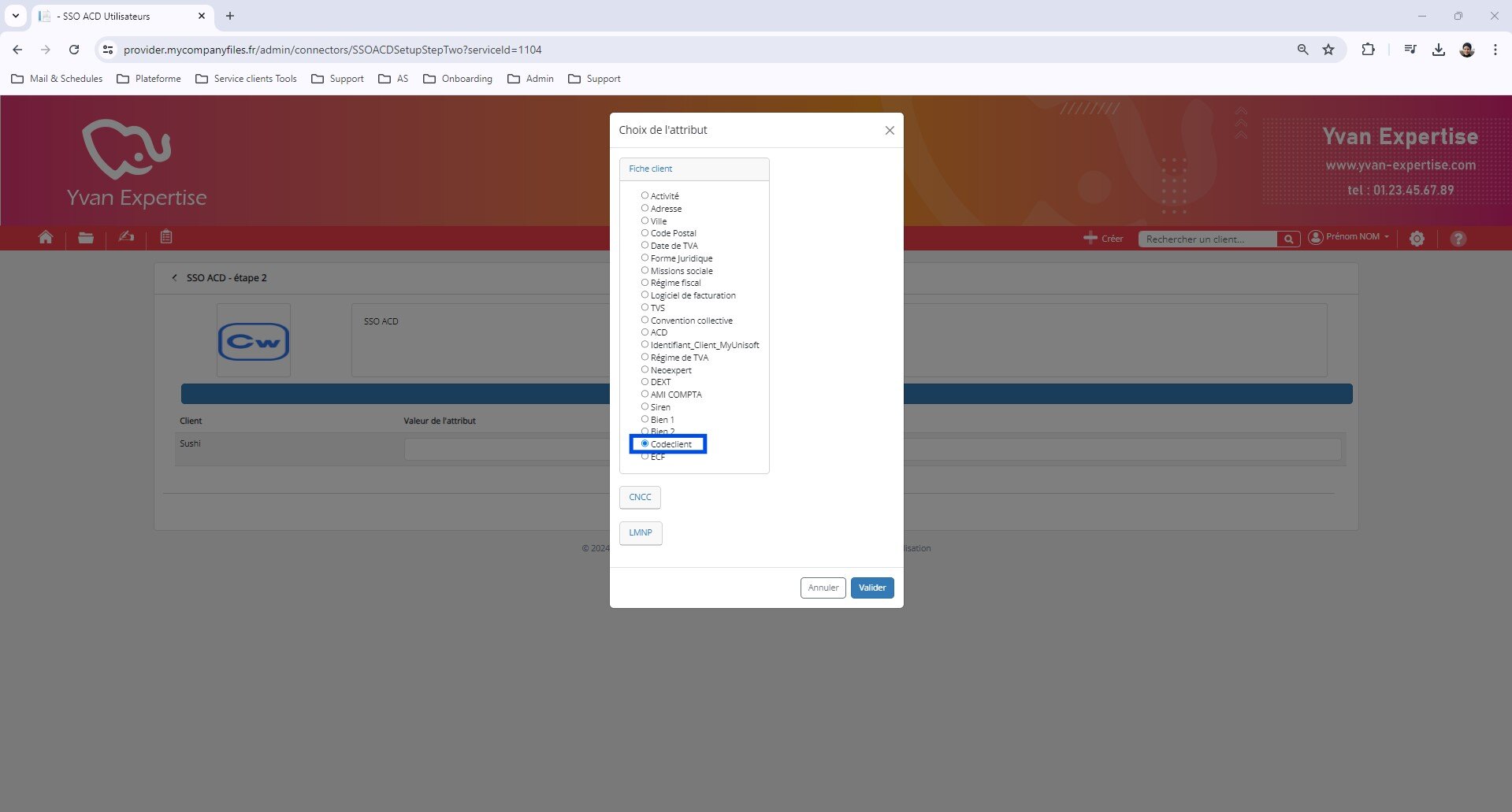1512x812 pixels.
Task: Collapse the Fiche client section
Action: click(651, 169)
